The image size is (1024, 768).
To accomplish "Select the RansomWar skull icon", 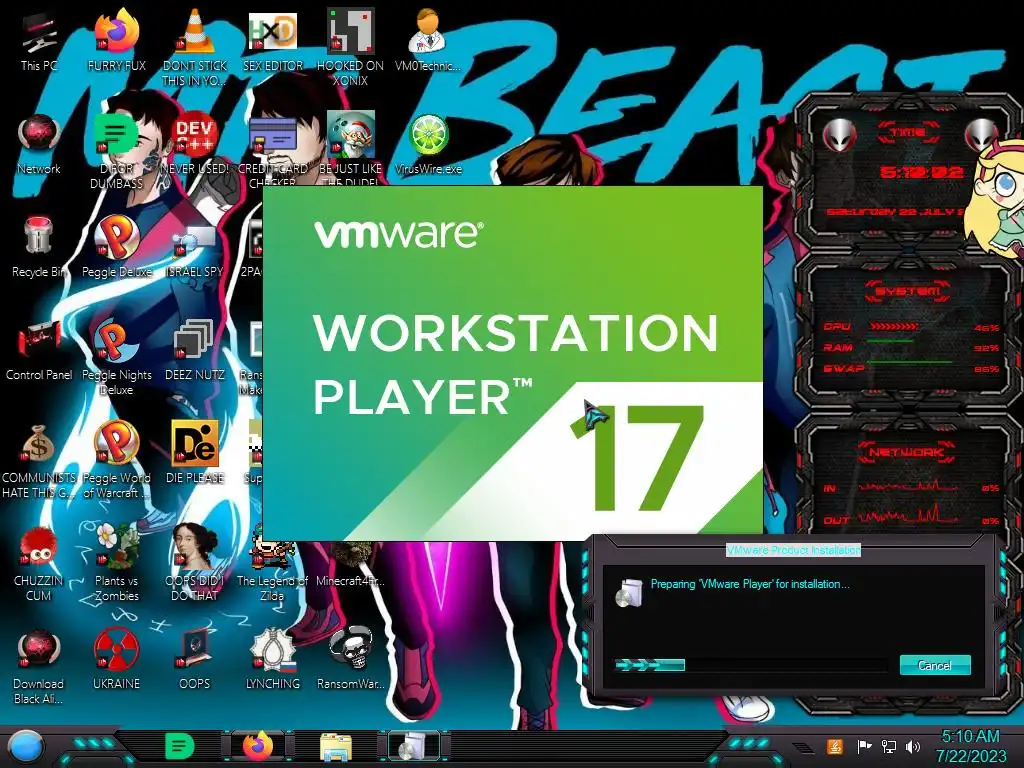I will 350,660.
